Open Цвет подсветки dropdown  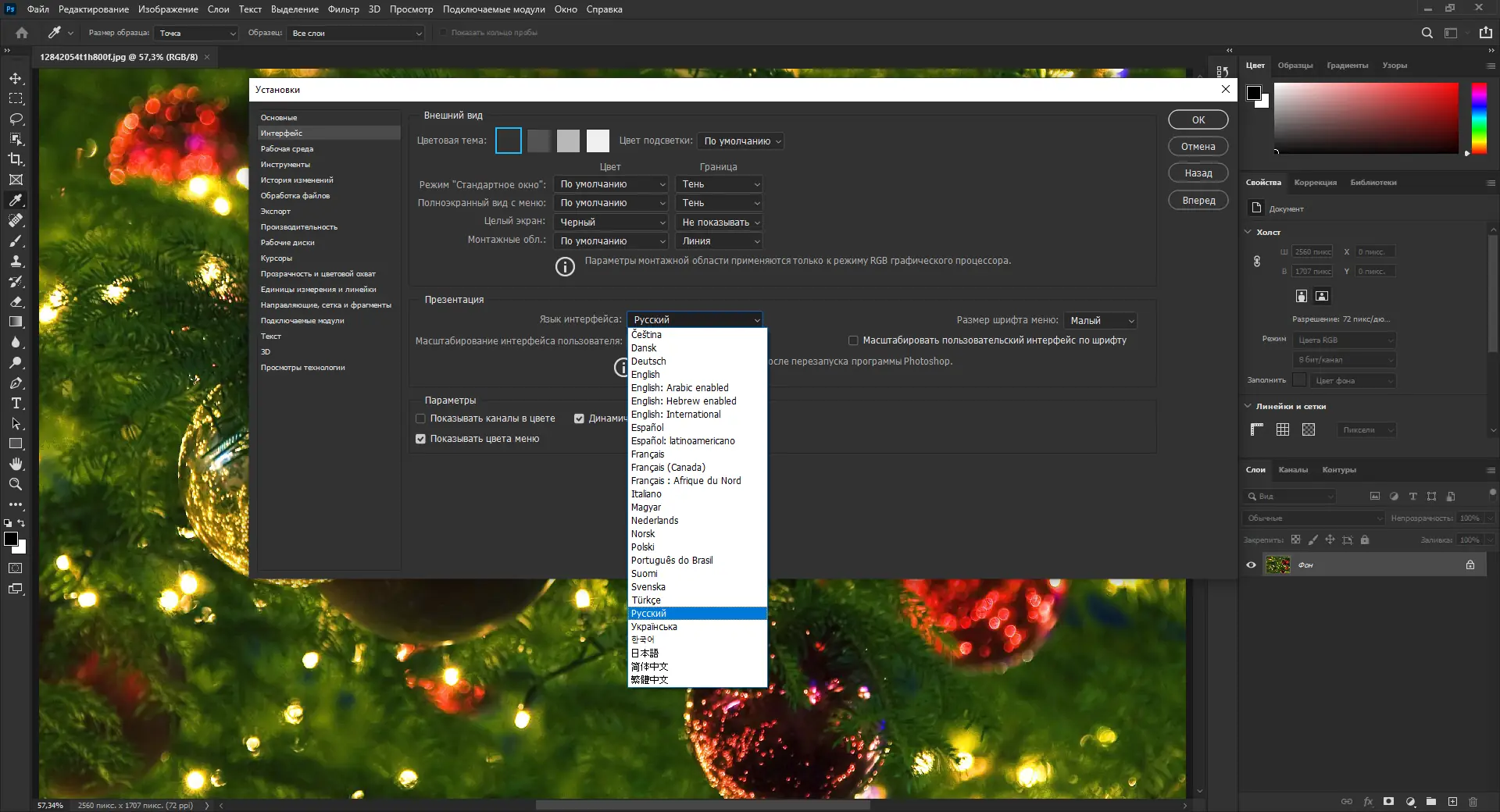(740, 141)
